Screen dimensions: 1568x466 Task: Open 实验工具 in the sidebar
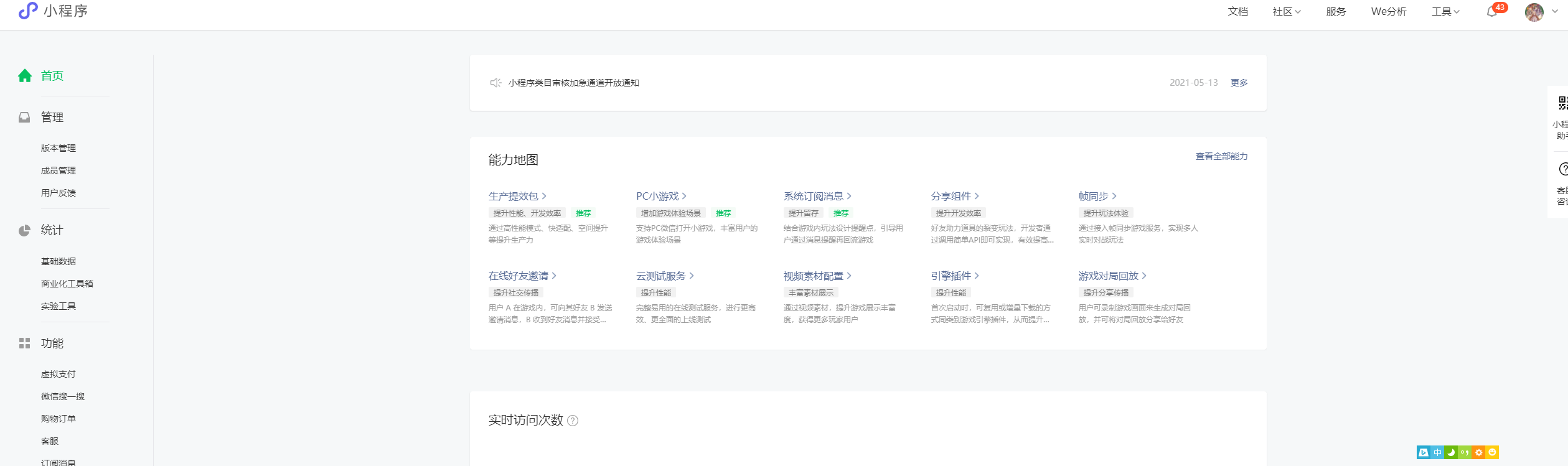[x=59, y=306]
